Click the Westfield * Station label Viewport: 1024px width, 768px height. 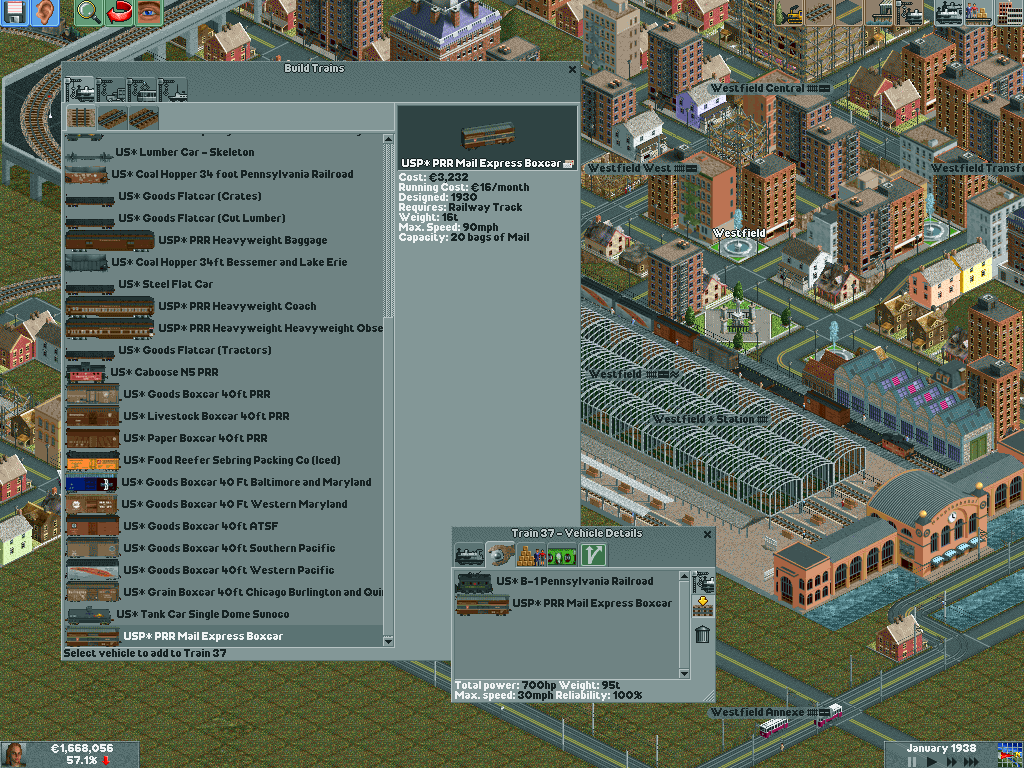click(711, 419)
